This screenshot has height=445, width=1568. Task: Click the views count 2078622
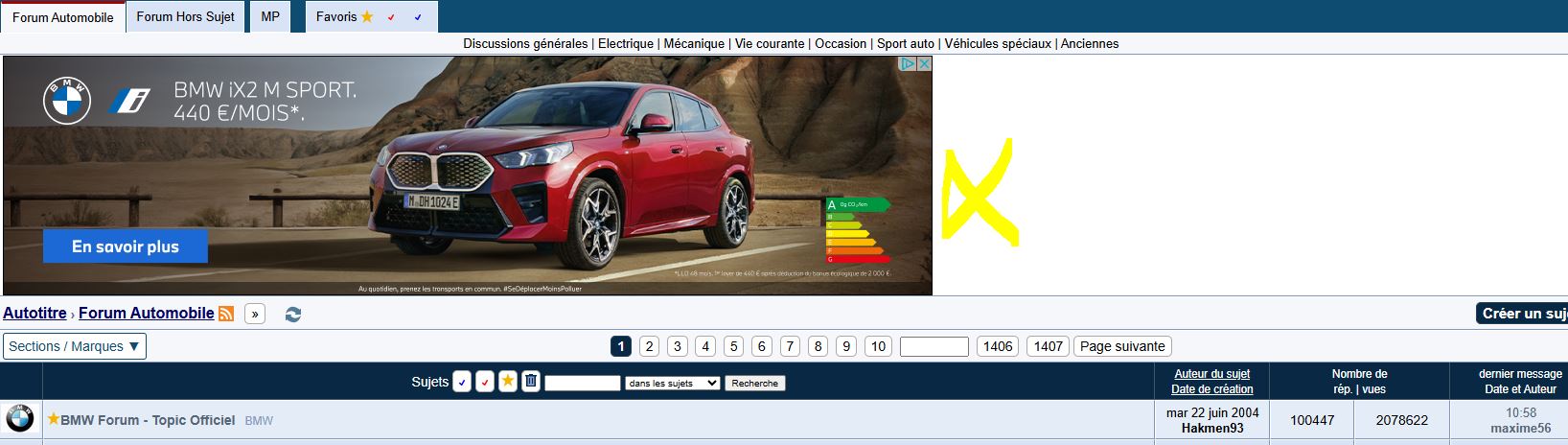pos(1401,420)
